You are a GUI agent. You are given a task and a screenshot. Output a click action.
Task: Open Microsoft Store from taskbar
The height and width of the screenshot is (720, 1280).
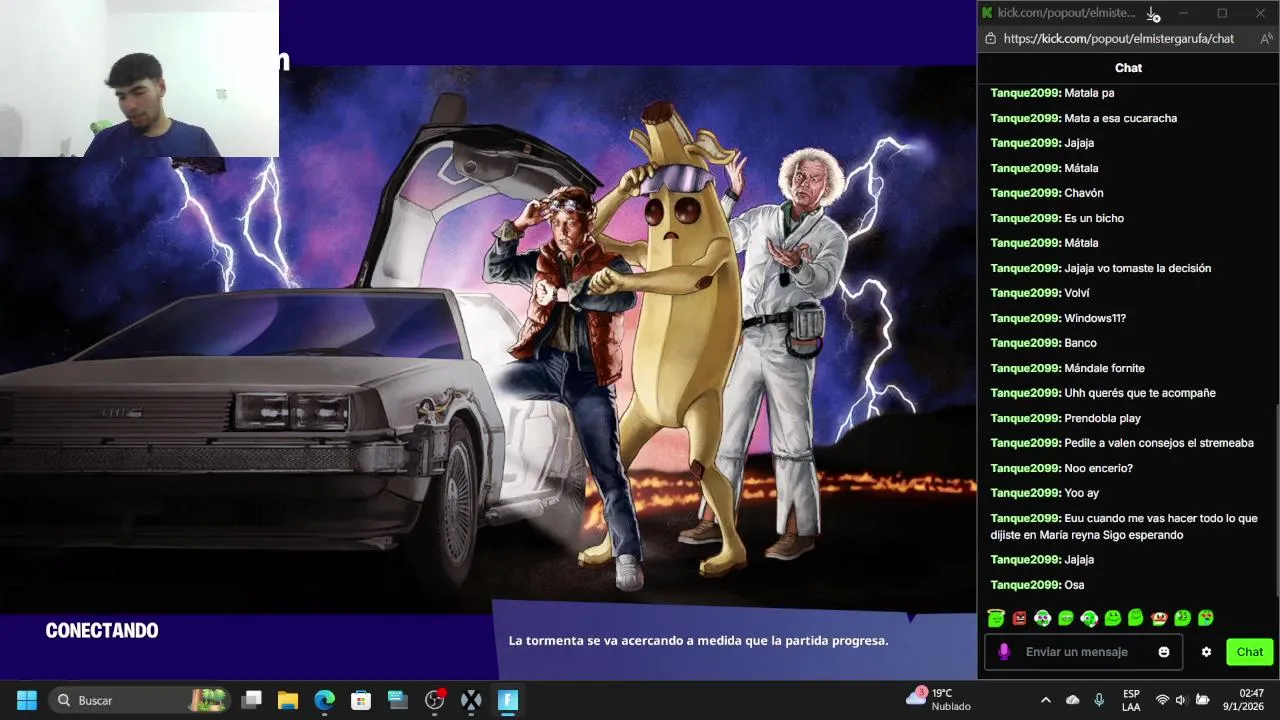click(x=361, y=700)
